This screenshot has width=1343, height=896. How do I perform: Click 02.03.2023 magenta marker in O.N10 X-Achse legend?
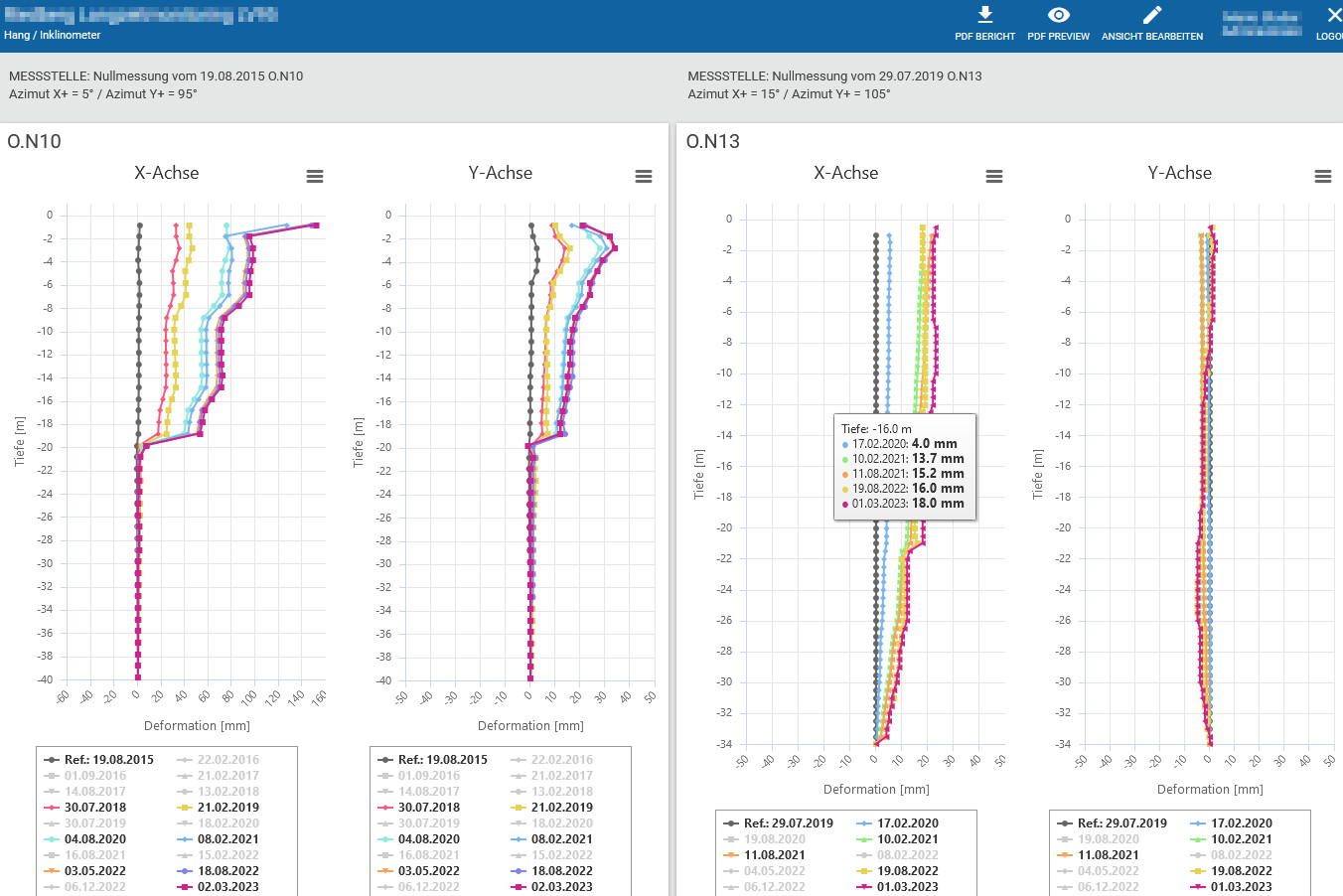coord(185,887)
